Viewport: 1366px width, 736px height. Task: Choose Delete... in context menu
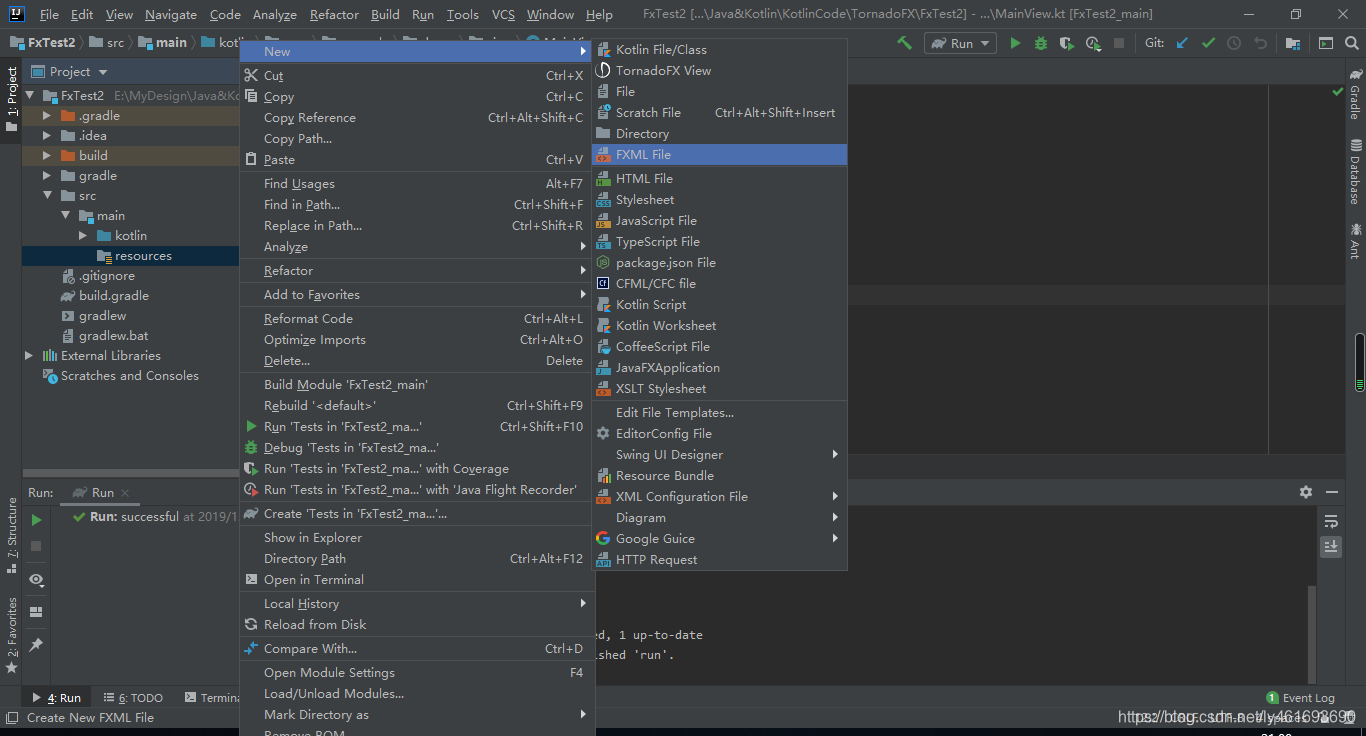click(x=416, y=360)
